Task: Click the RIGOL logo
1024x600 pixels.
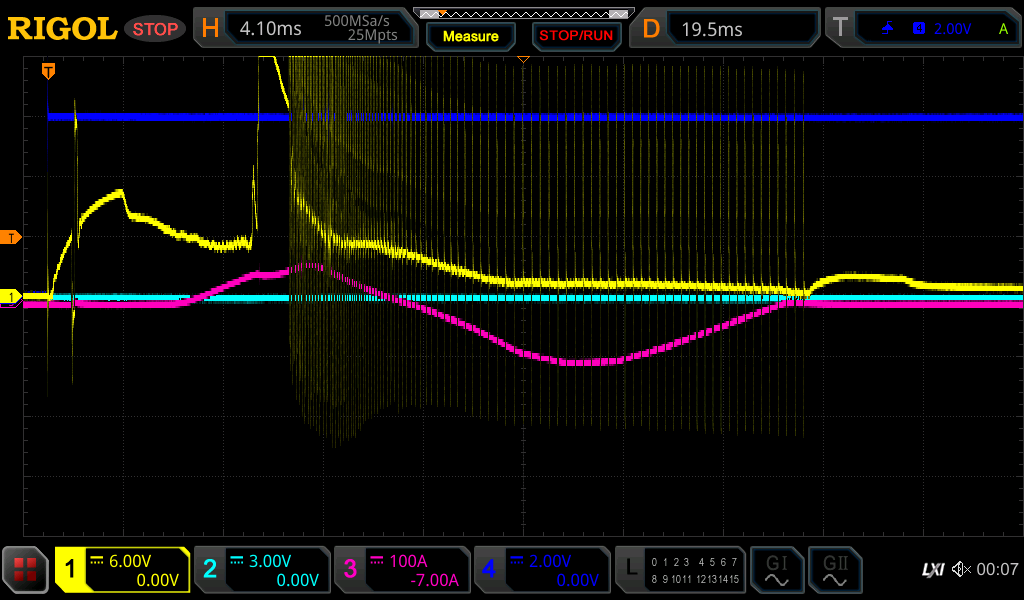Action: 62,29
